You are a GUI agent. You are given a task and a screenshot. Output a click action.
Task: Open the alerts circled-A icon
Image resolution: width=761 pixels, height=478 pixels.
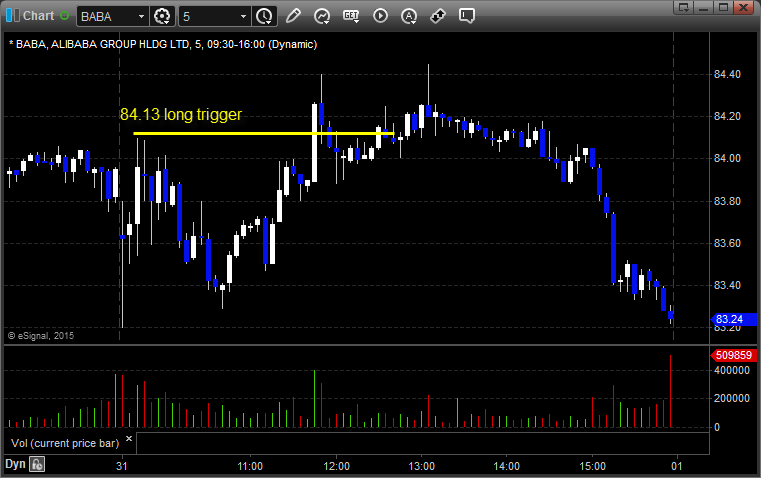pos(409,16)
